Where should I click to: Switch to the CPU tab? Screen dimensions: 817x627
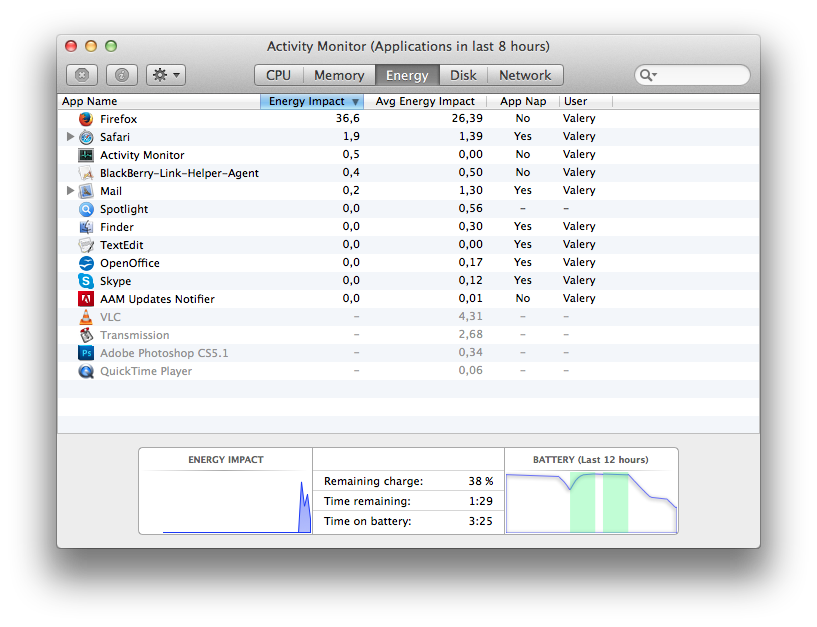(x=278, y=75)
